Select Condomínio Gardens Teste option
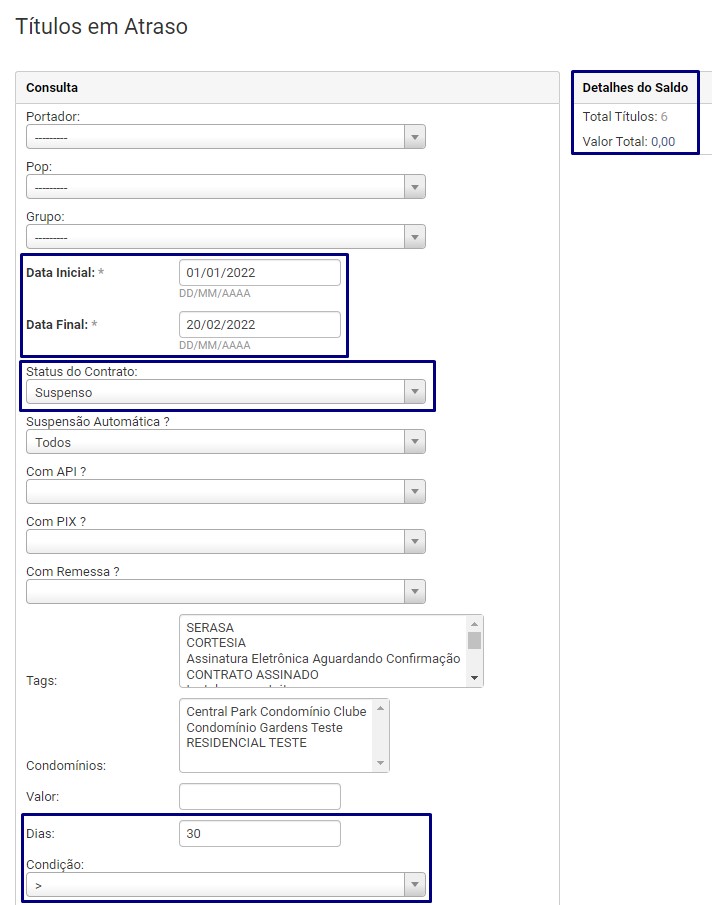The width and height of the screenshot is (712, 905). coord(264,728)
